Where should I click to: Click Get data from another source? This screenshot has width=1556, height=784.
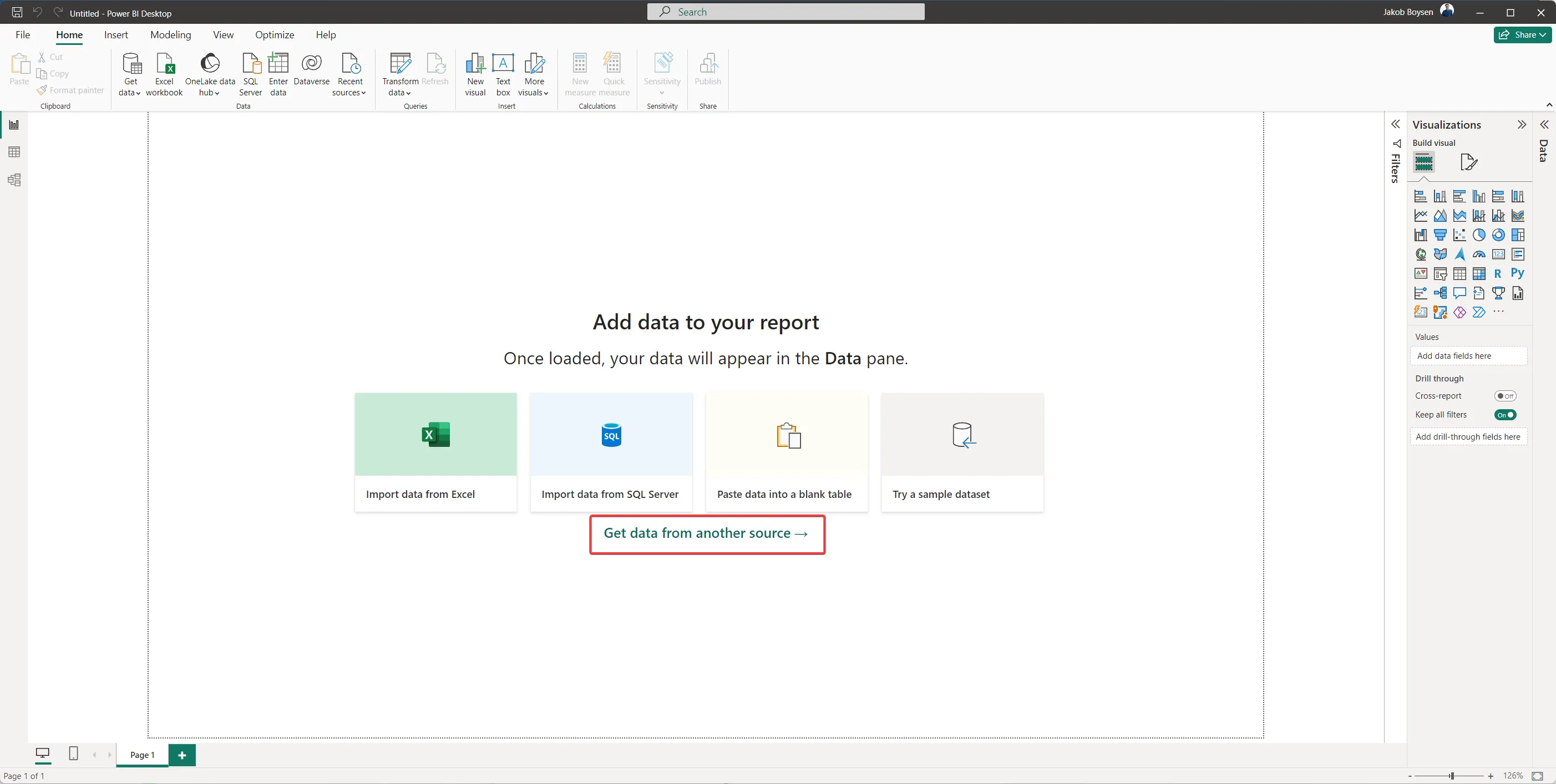click(707, 533)
